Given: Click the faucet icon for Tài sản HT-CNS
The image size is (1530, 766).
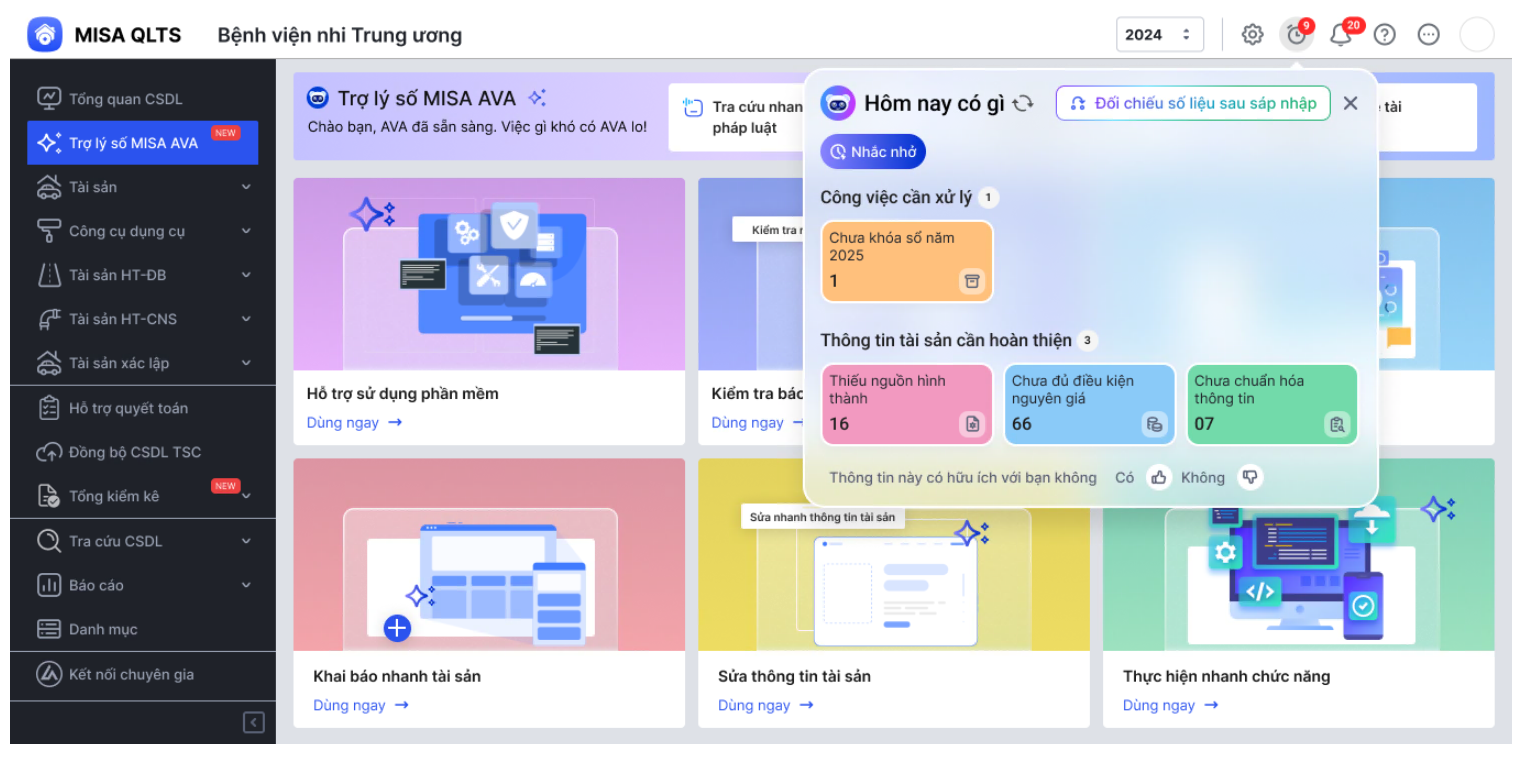Looking at the screenshot, I should point(49,319).
